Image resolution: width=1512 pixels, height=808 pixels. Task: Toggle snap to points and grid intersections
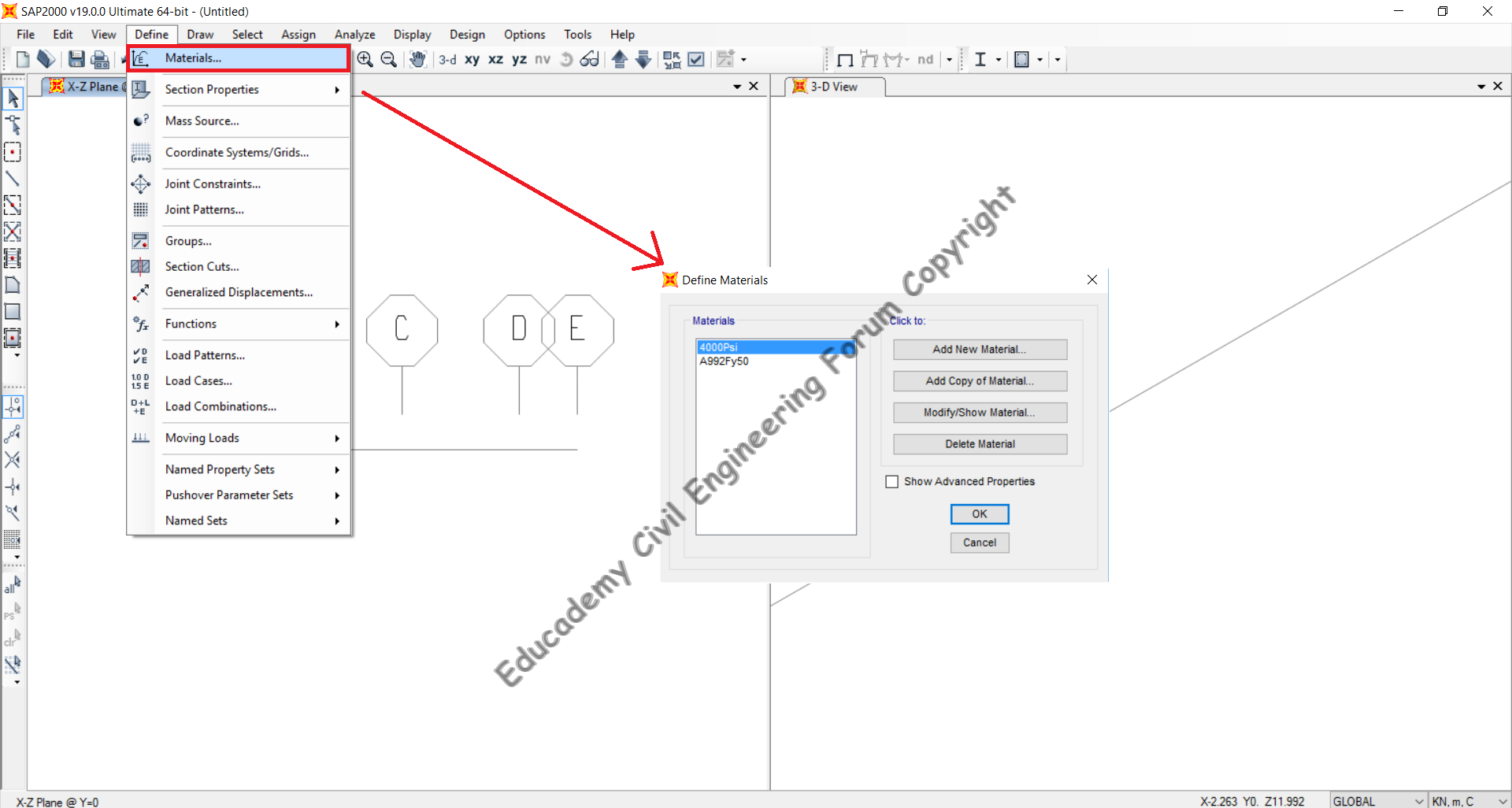(13, 407)
